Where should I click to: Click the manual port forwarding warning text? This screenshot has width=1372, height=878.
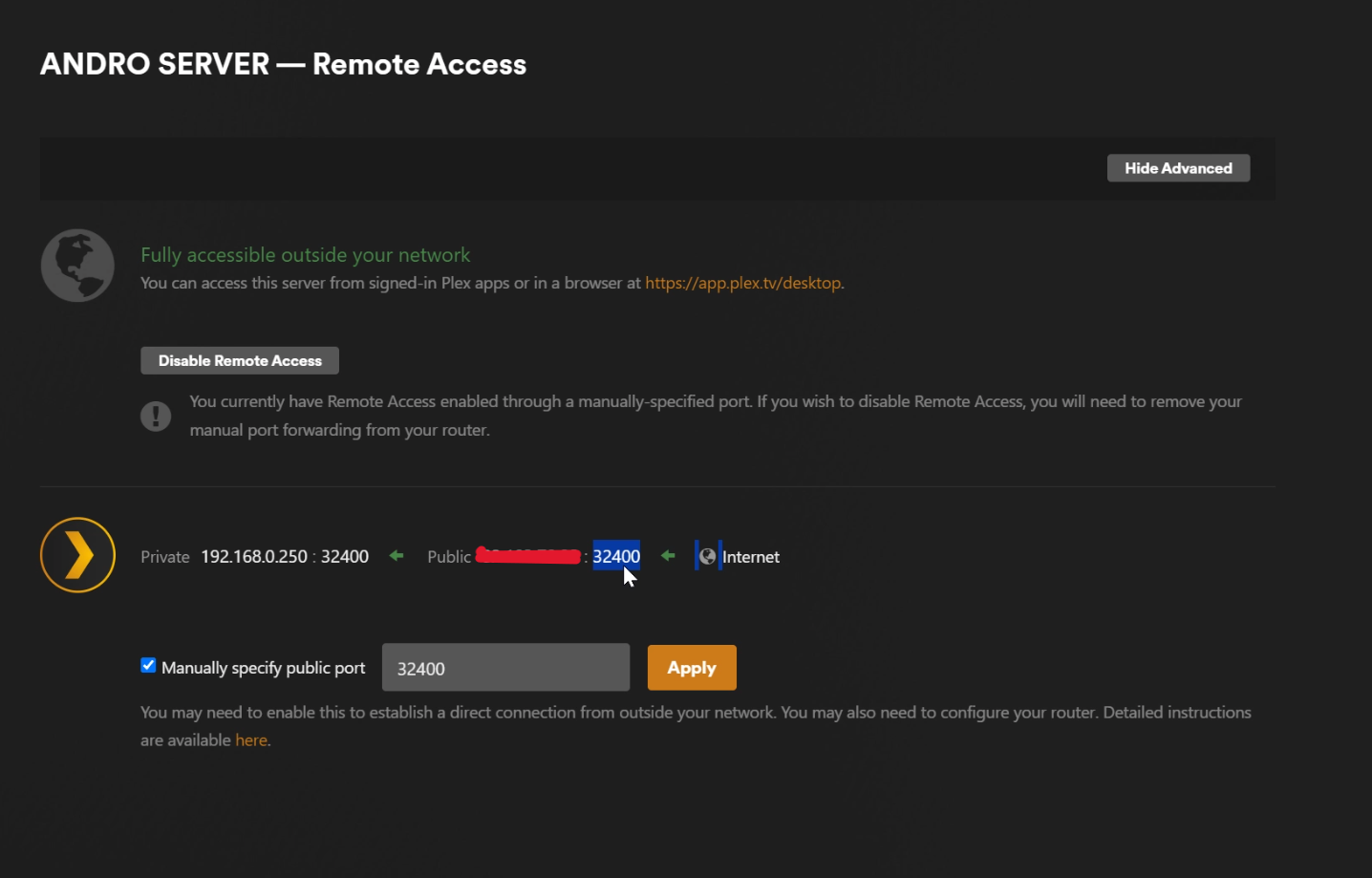tap(716, 416)
